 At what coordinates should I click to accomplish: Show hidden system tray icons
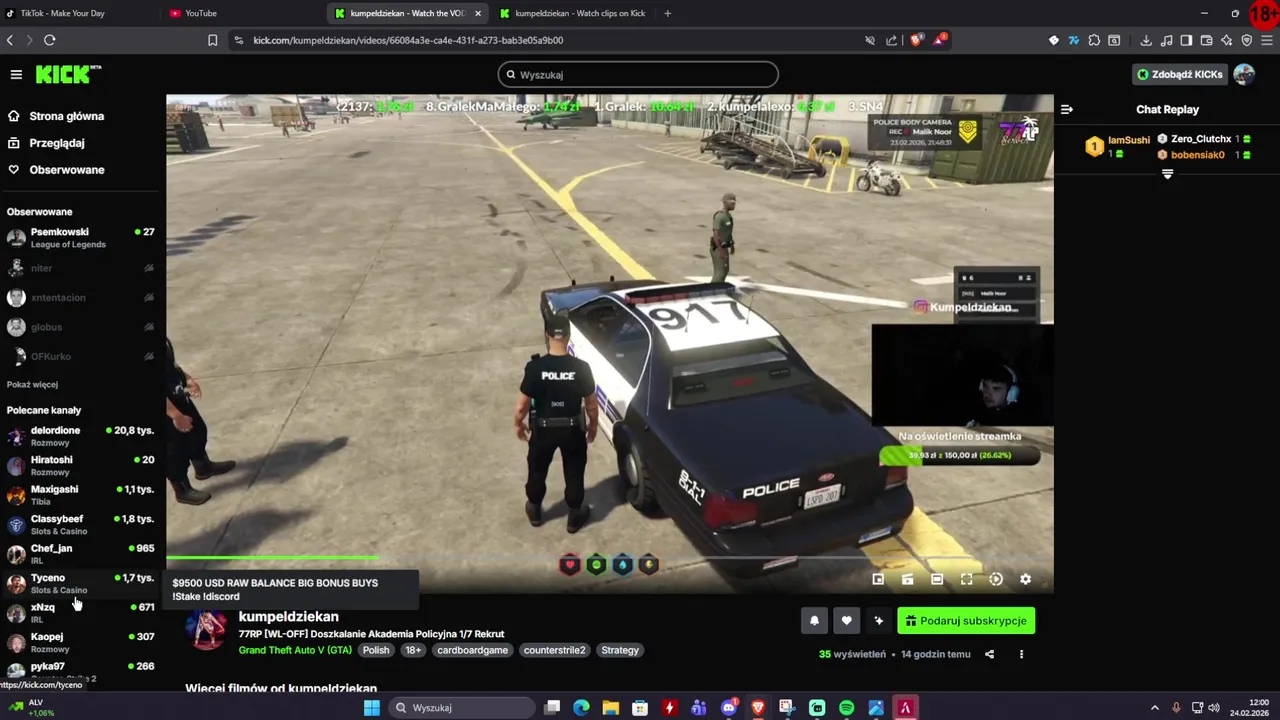coord(1154,708)
